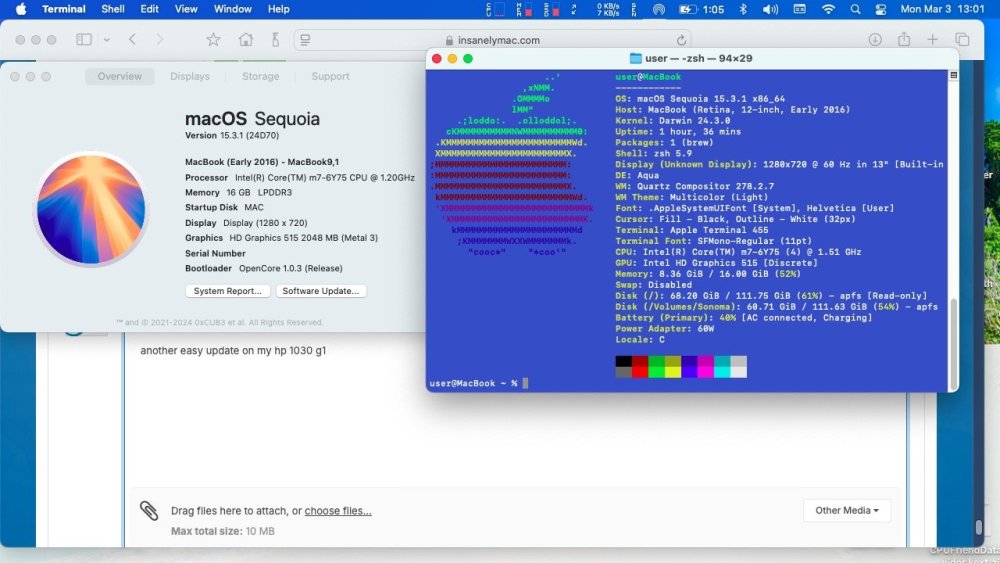The image size is (1000, 563).
Task: Click the folder icon in Terminal title
Action: (635, 58)
